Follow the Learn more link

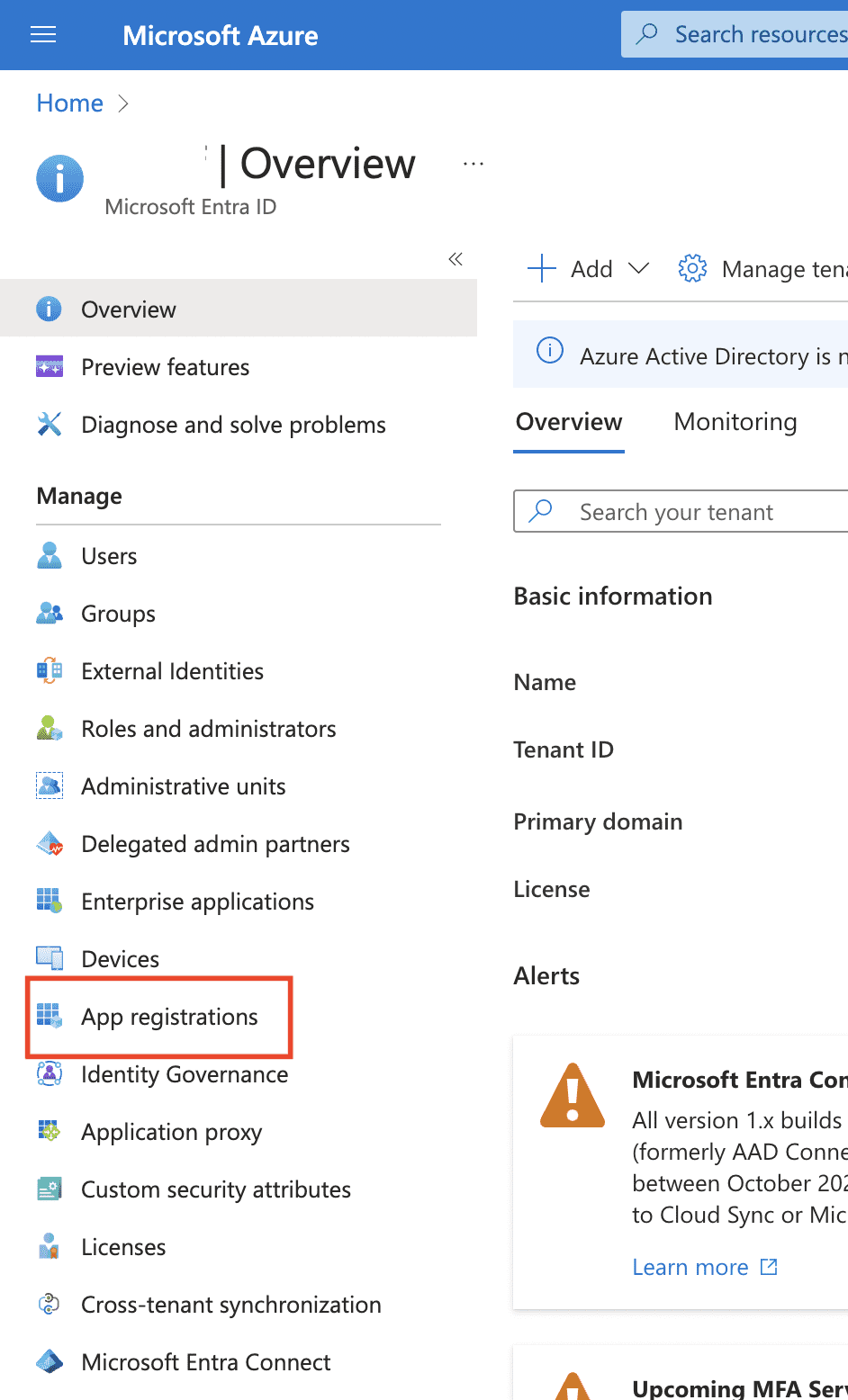pos(690,1267)
